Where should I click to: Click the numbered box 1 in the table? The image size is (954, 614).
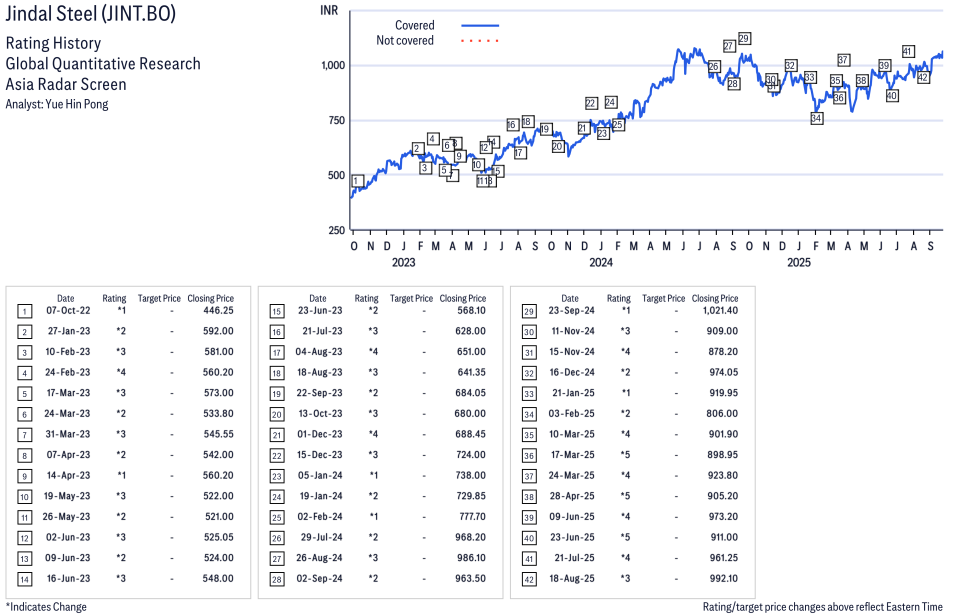[24, 312]
